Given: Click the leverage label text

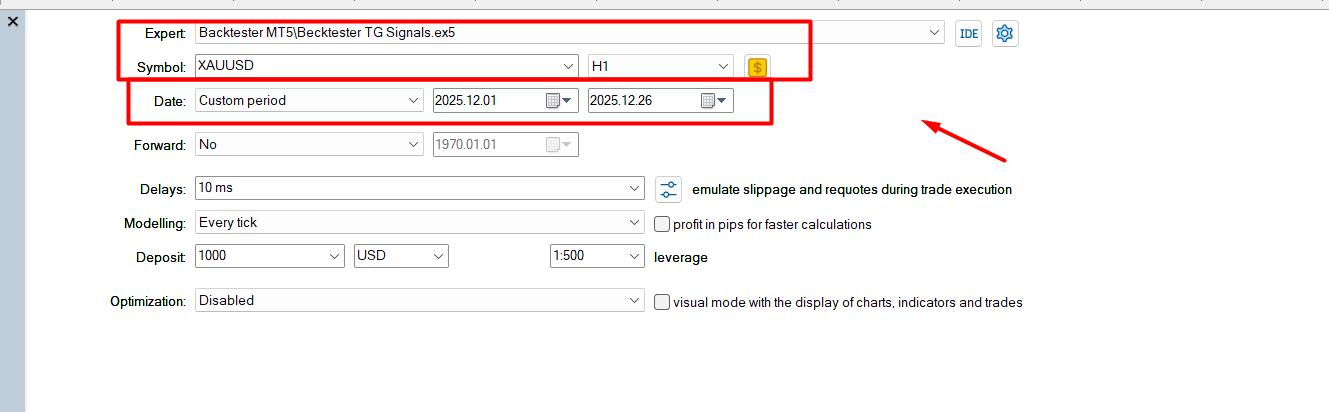Looking at the screenshot, I should click(681, 257).
